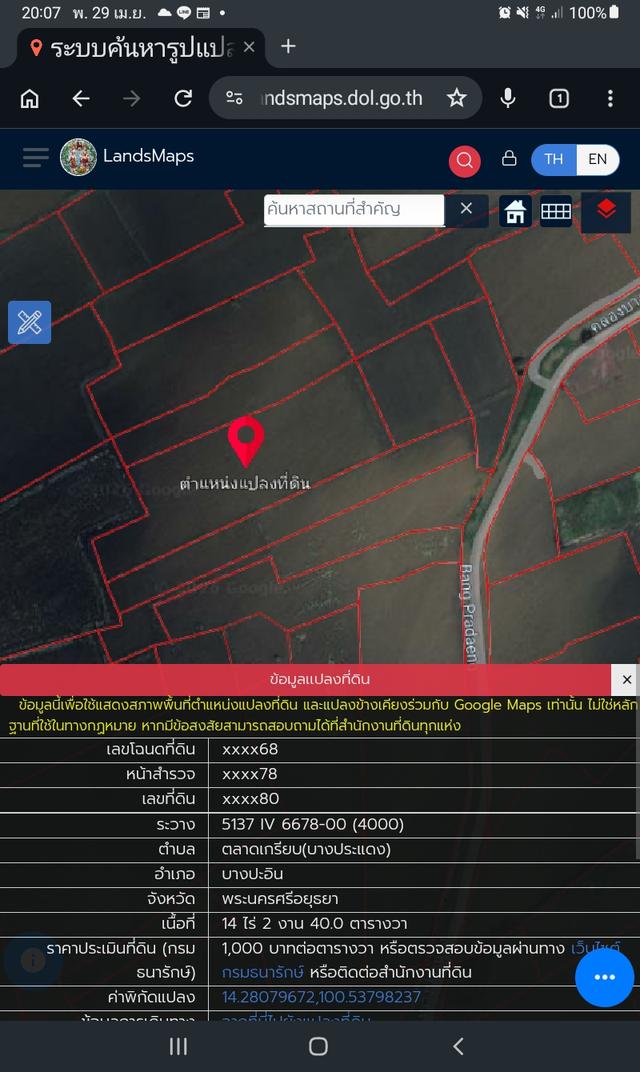Go back with the browser back arrow
This screenshot has width=640, height=1072.
[x=81, y=98]
